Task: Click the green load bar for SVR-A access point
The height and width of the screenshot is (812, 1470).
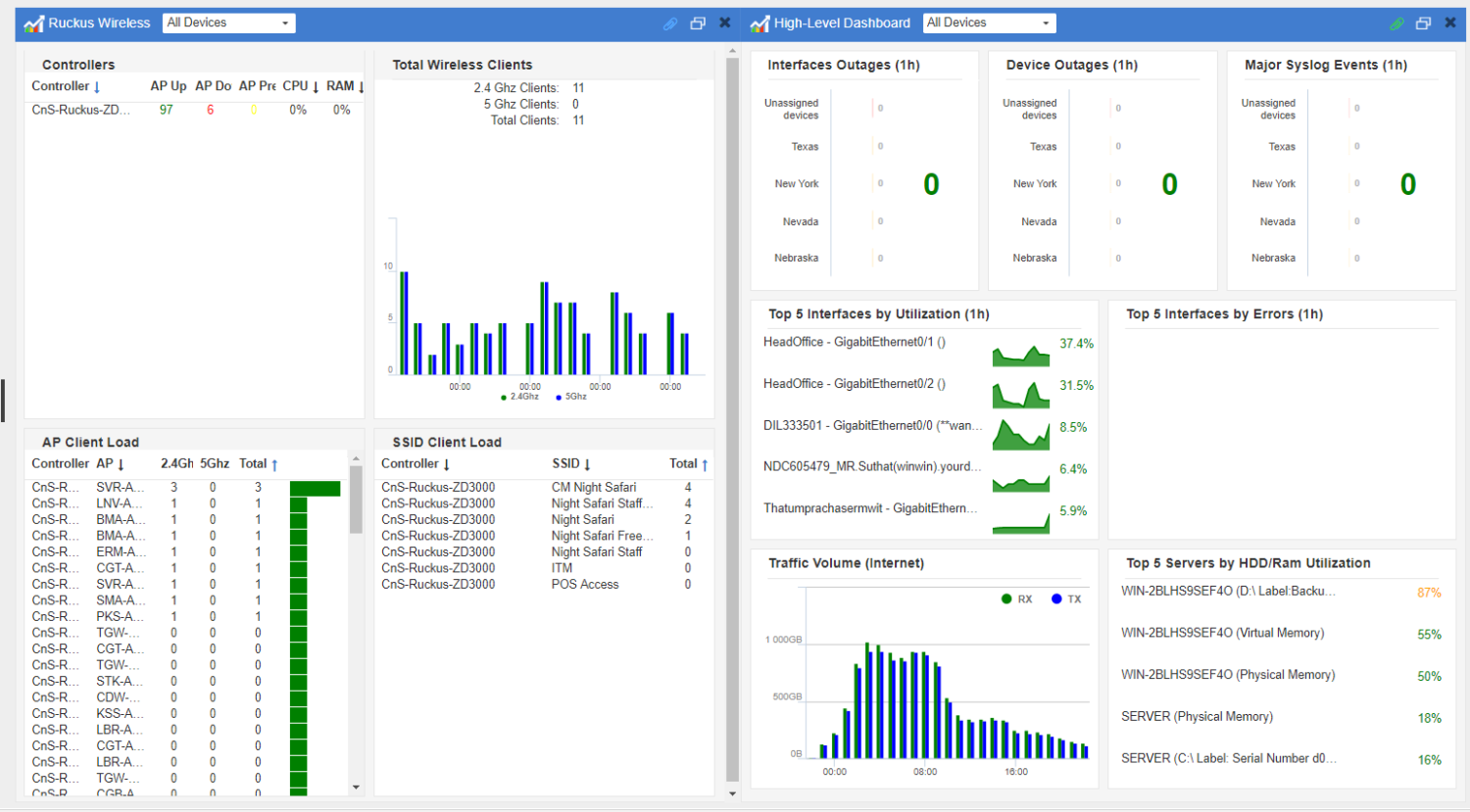Action: click(314, 486)
